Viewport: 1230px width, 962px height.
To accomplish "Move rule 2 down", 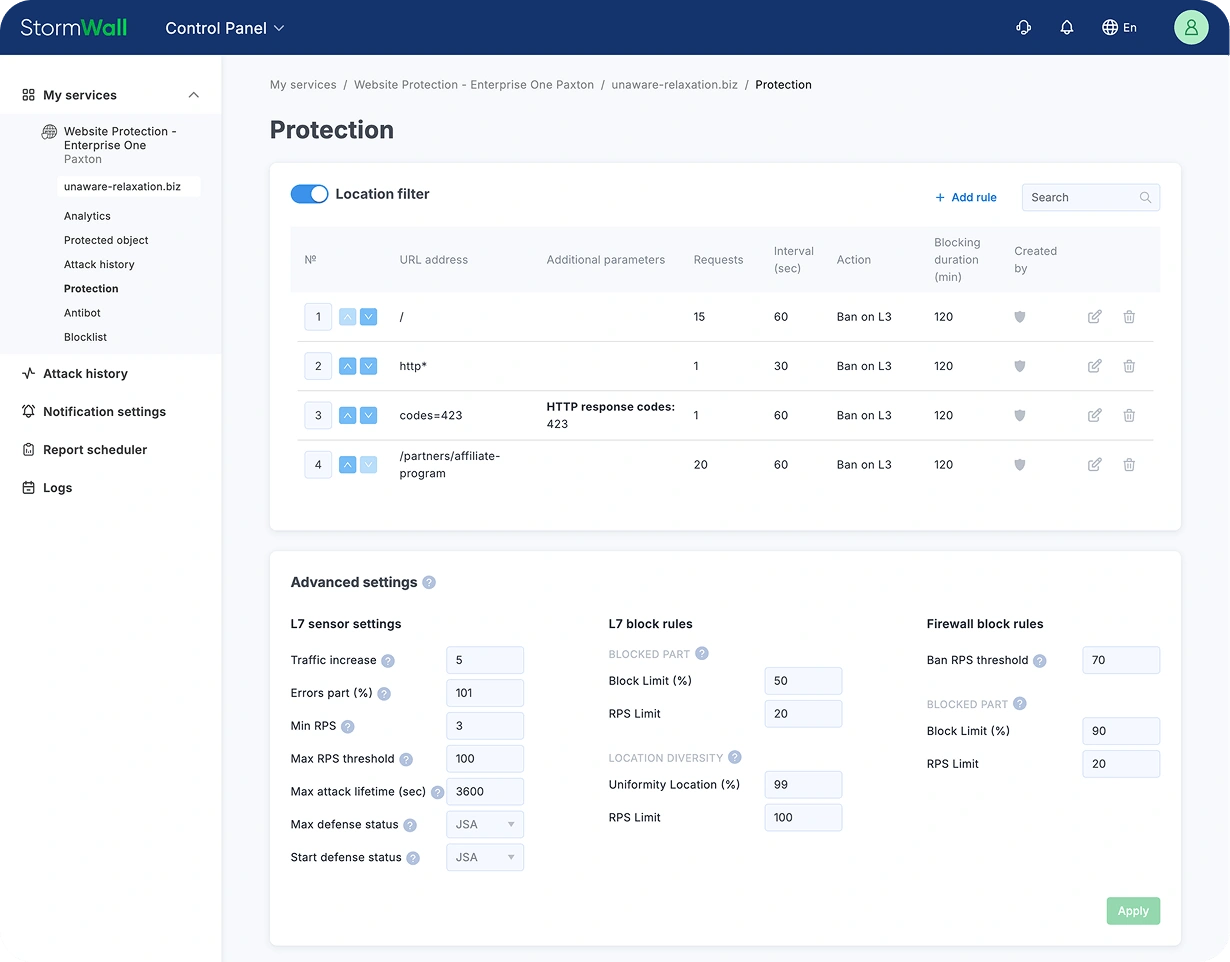I will click(x=368, y=366).
